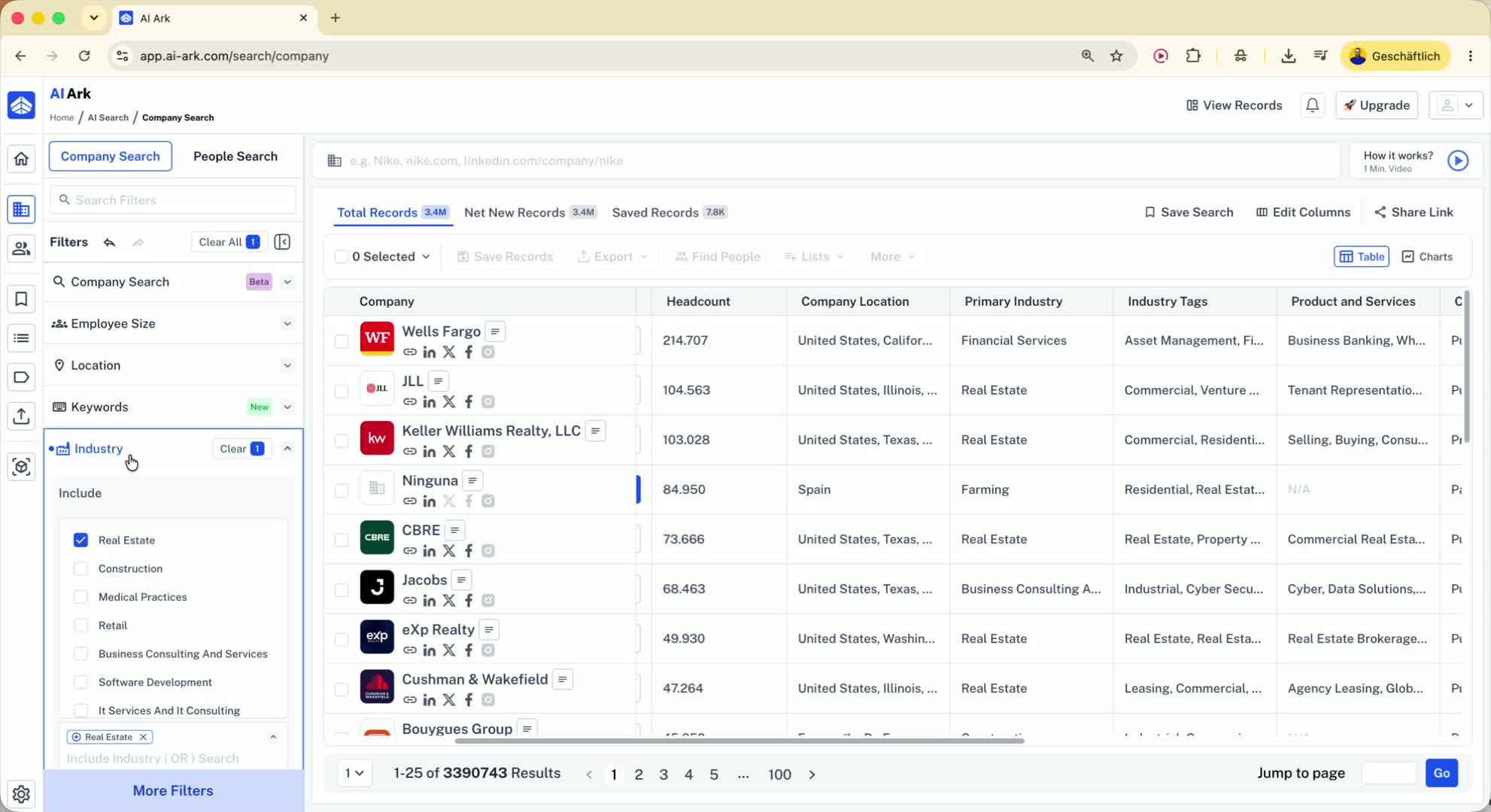Switch to Saved Records tab

pos(670,213)
